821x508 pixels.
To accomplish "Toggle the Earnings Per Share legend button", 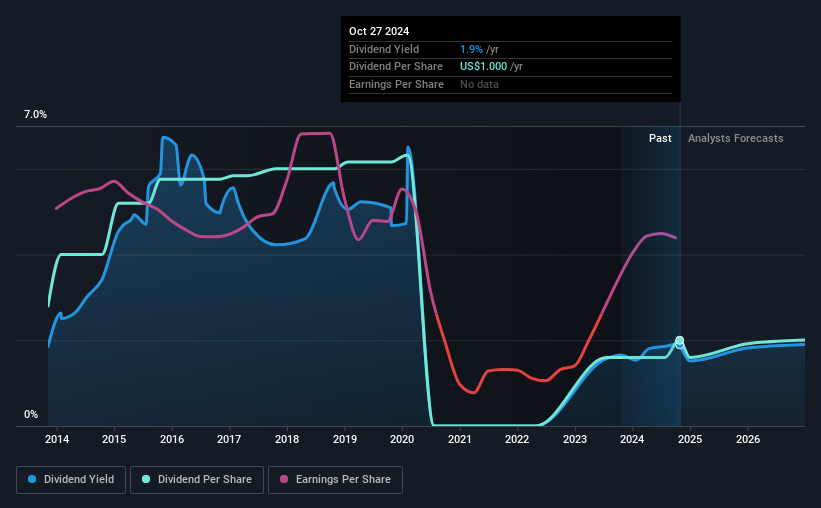I will tap(335, 480).
